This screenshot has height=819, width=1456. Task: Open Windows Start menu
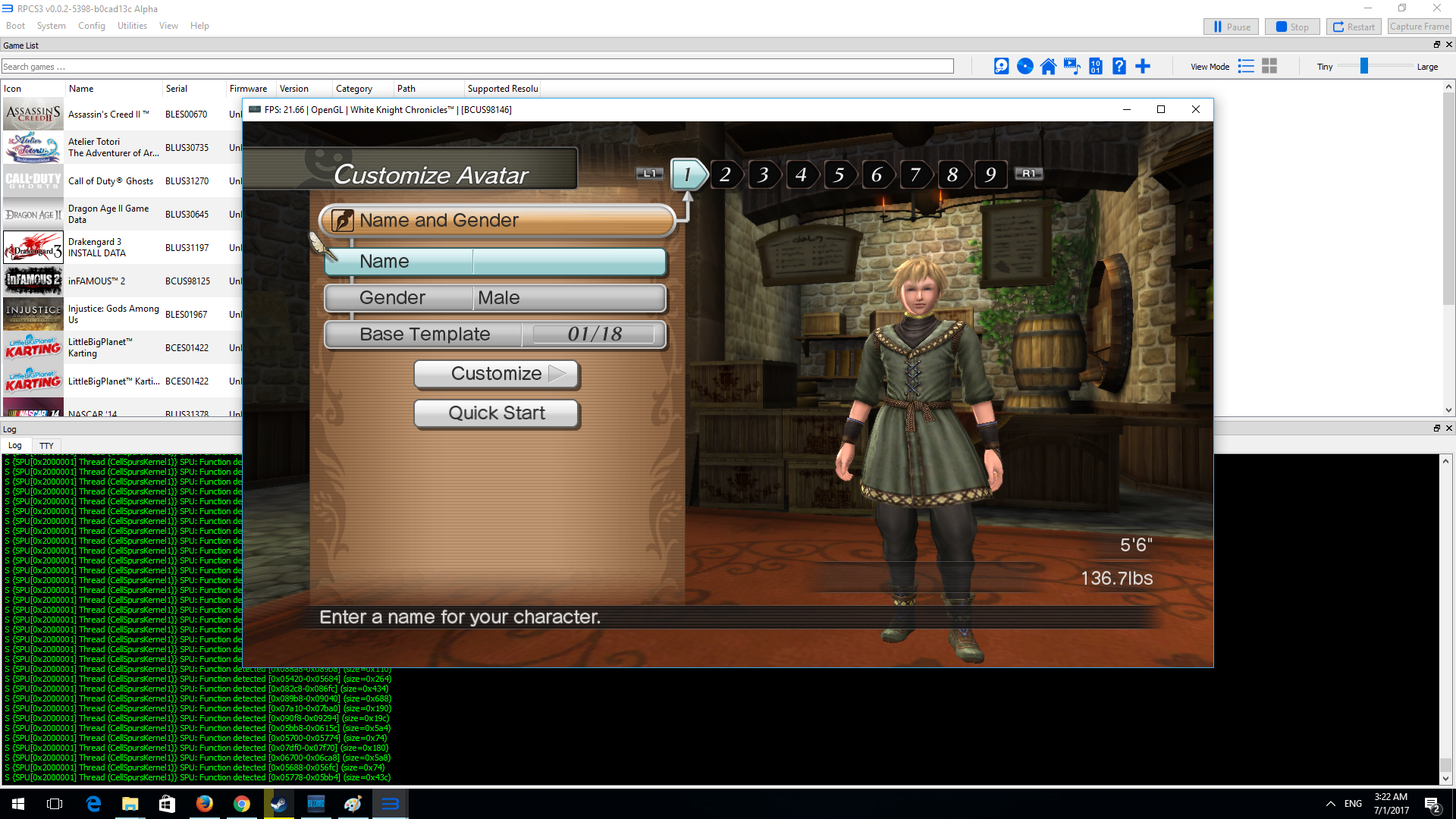click(x=18, y=804)
